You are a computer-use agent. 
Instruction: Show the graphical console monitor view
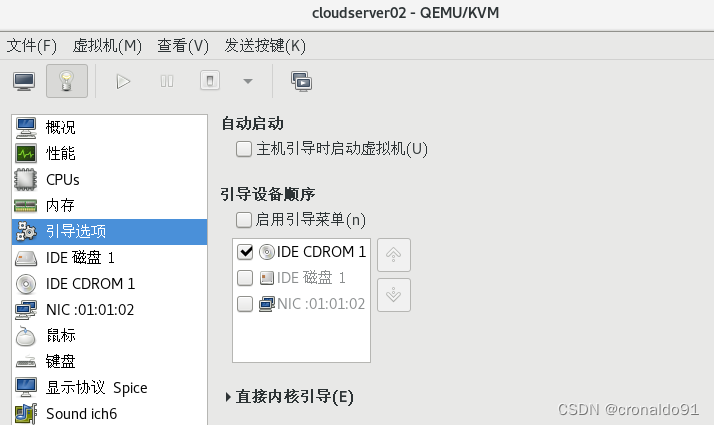tap(24, 82)
